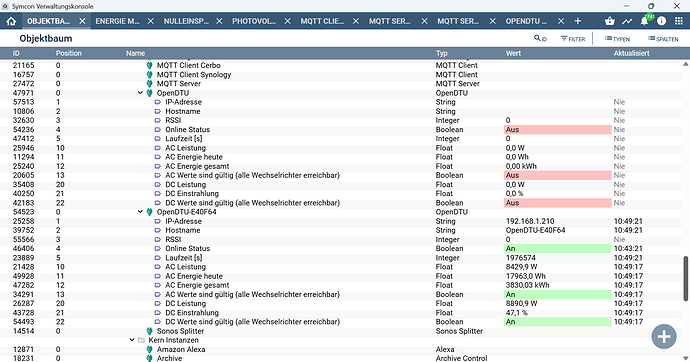Switch to the Nulleinsp... tab
Screen dimensions: 690x362
coord(186,21)
